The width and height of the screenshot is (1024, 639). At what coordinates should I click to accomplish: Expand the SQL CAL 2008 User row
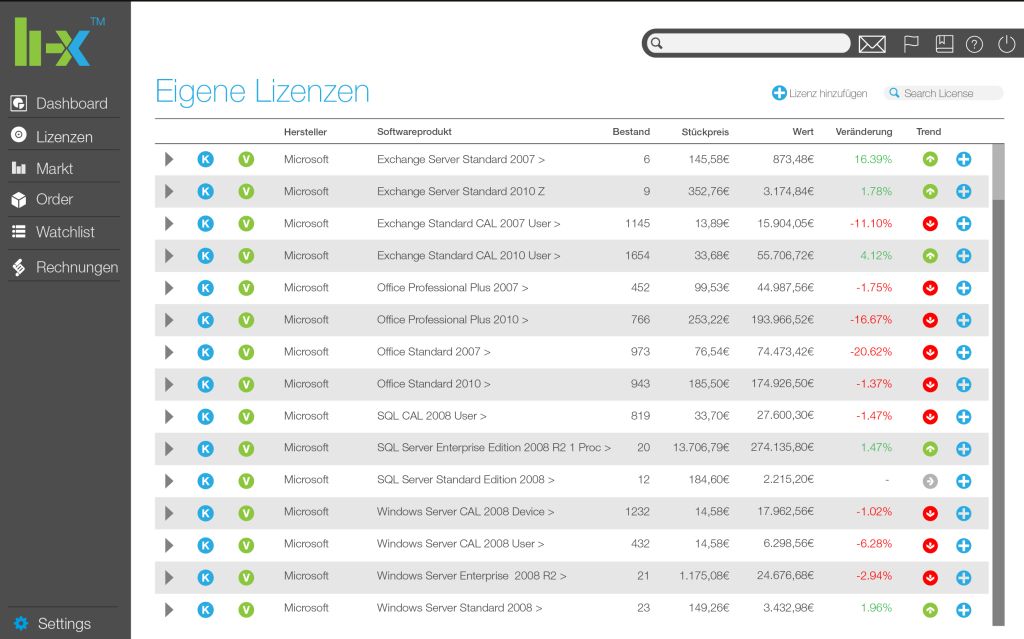[169, 416]
